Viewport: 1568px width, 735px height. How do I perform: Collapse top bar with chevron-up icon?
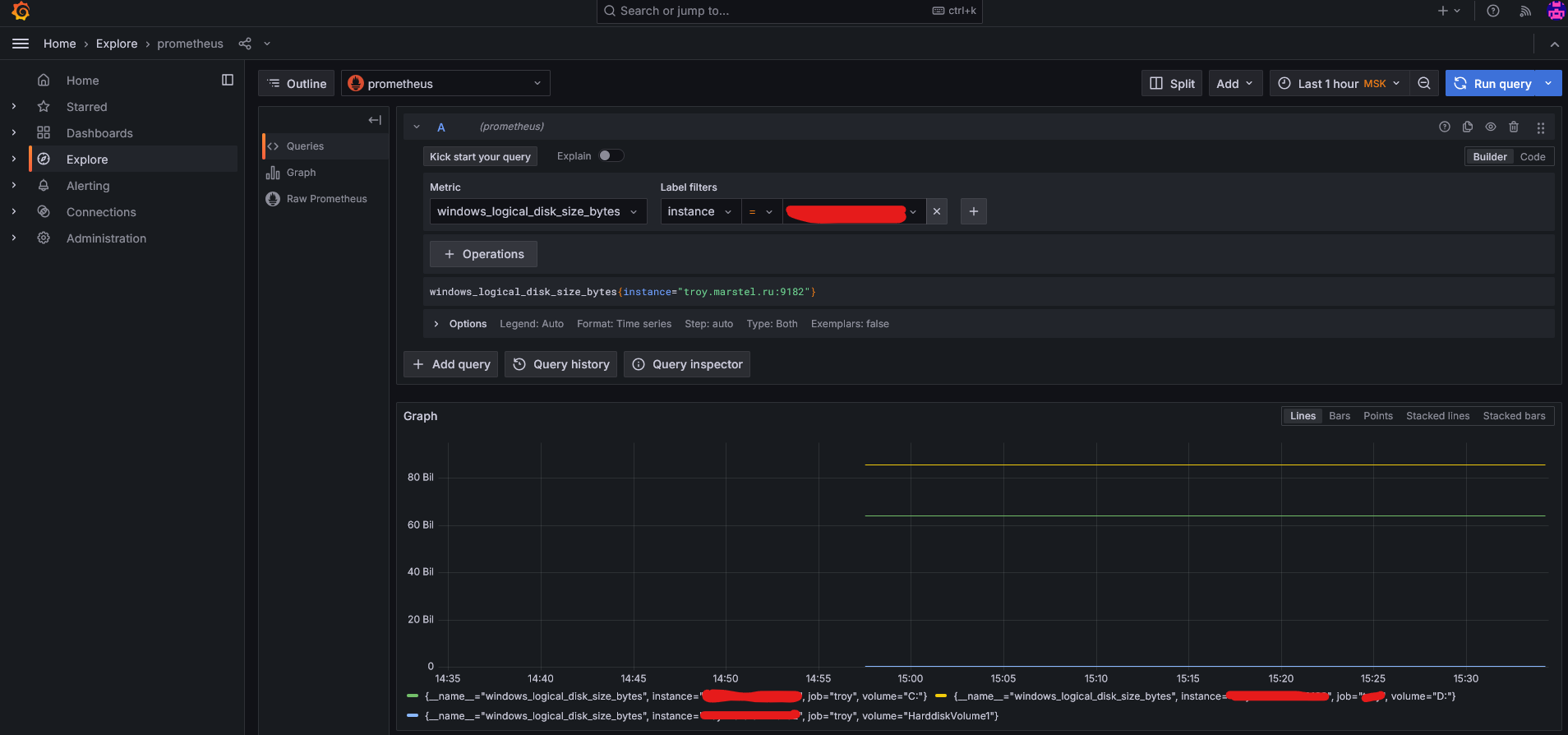point(1555,44)
